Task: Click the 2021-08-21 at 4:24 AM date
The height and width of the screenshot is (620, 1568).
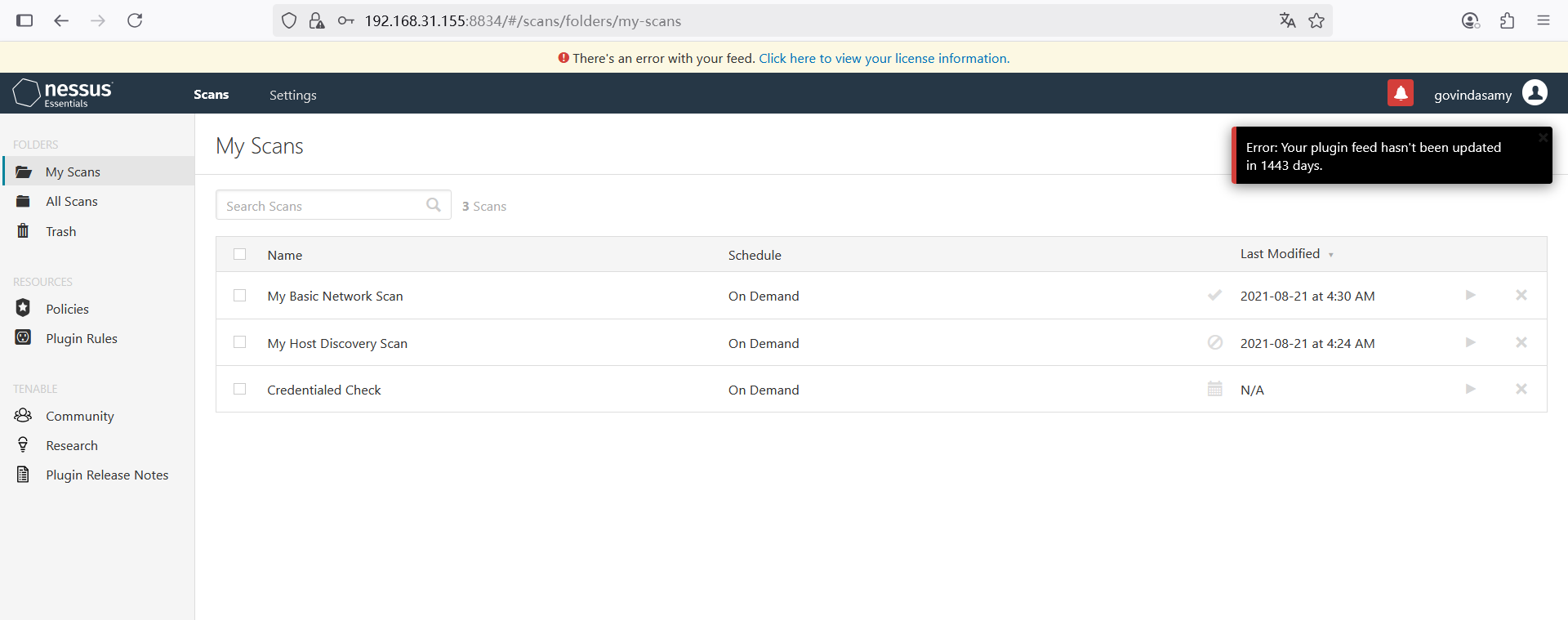Action: coord(1307,343)
